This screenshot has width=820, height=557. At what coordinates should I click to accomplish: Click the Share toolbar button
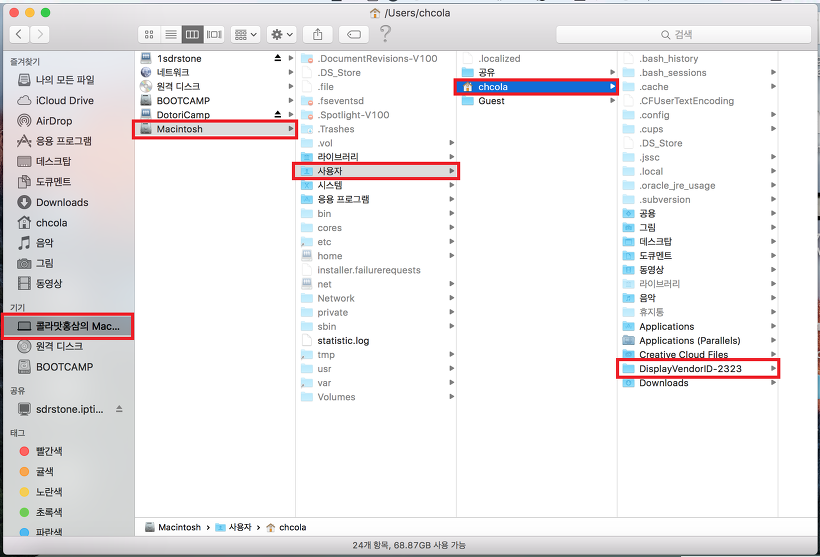(x=317, y=34)
